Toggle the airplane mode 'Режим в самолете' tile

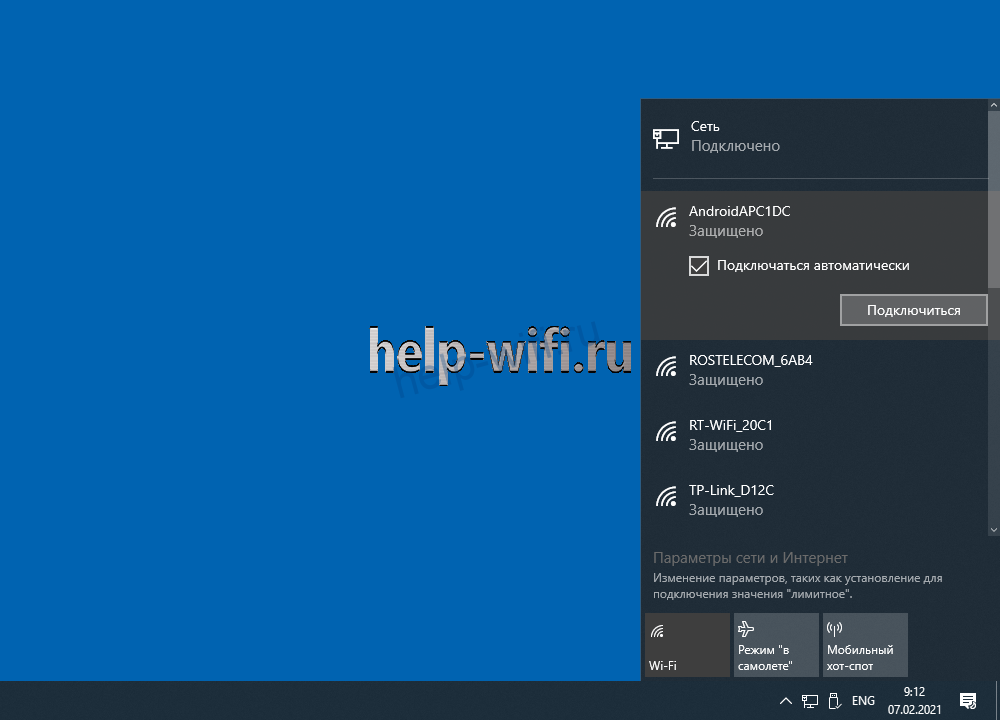pyautogui.click(x=776, y=645)
